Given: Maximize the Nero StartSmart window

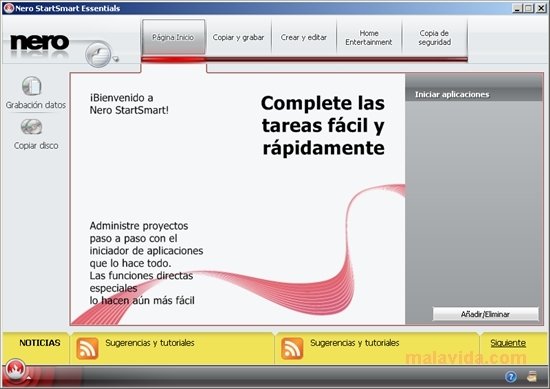Looking at the screenshot, I should [x=529, y=8].
